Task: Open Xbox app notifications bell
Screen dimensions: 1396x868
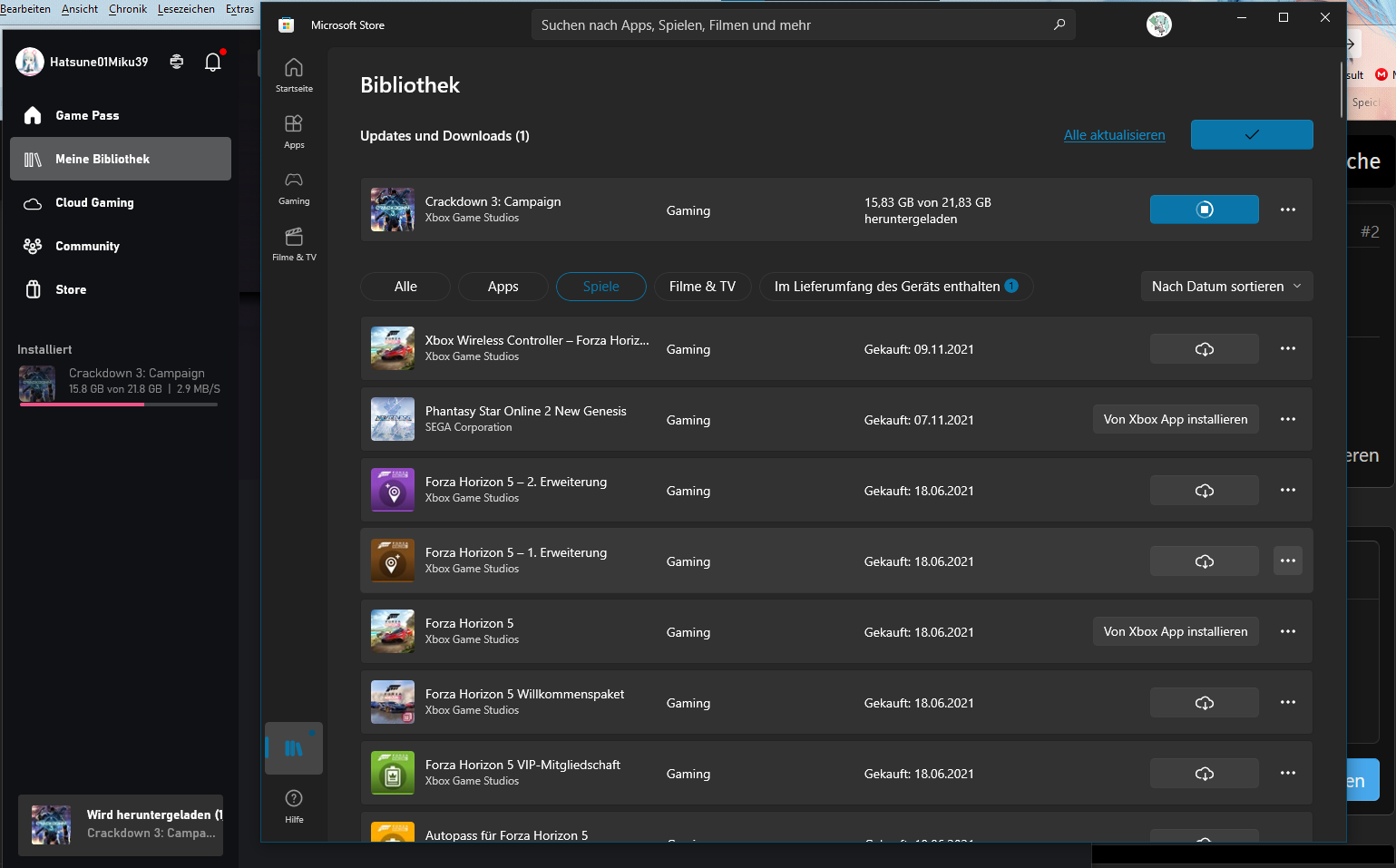Action: 213,62
